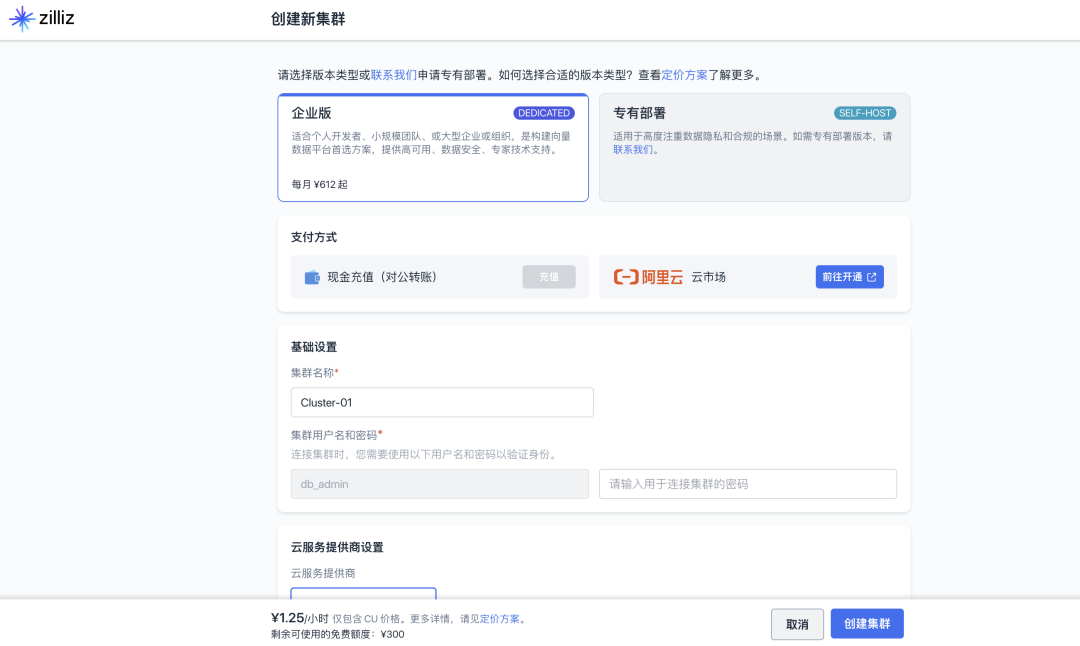Click the 前往开通 button for 云市场
This screenshot has height=646, width=1080.
tap(849, 277)
